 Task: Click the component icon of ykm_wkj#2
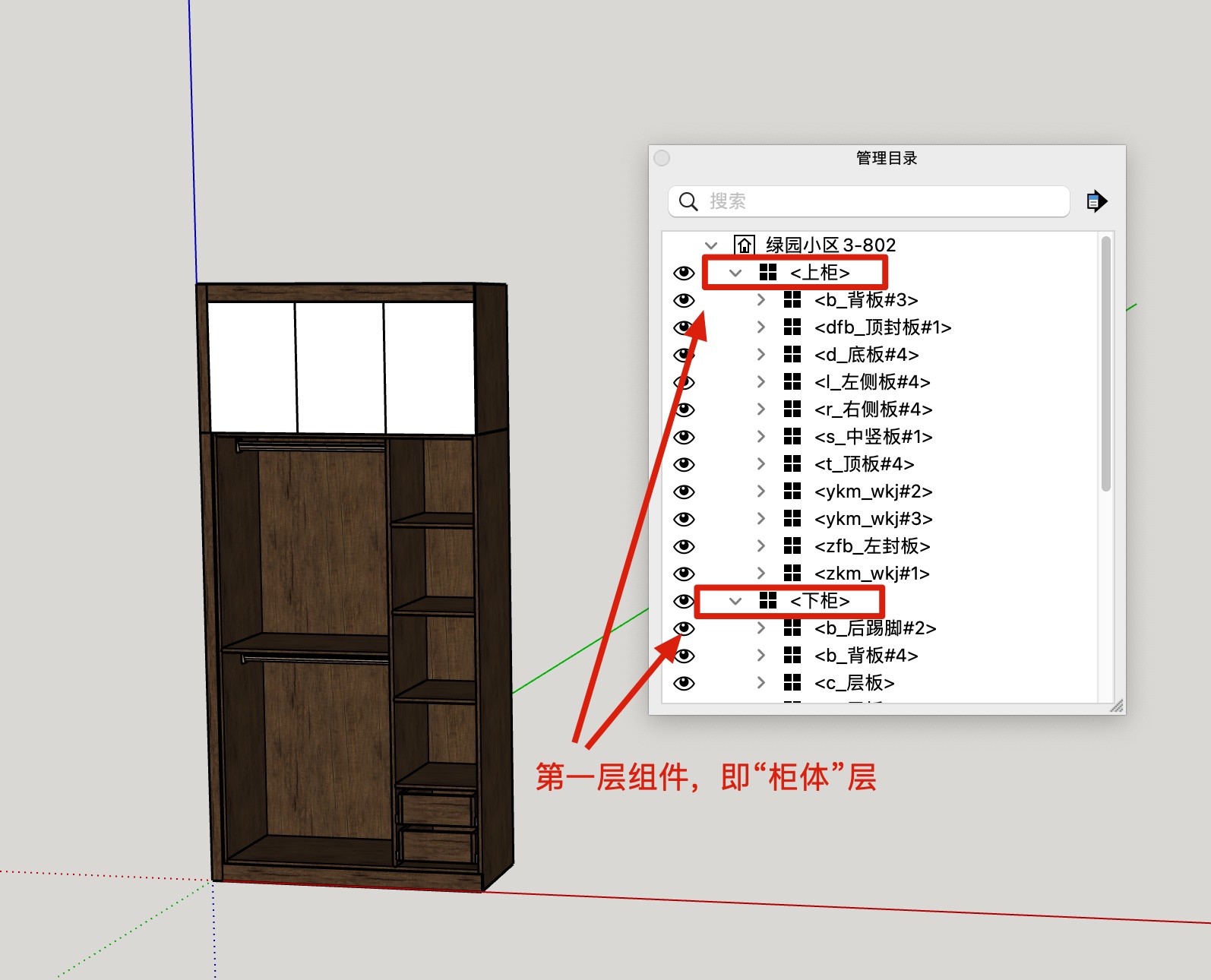pos(792,491)
